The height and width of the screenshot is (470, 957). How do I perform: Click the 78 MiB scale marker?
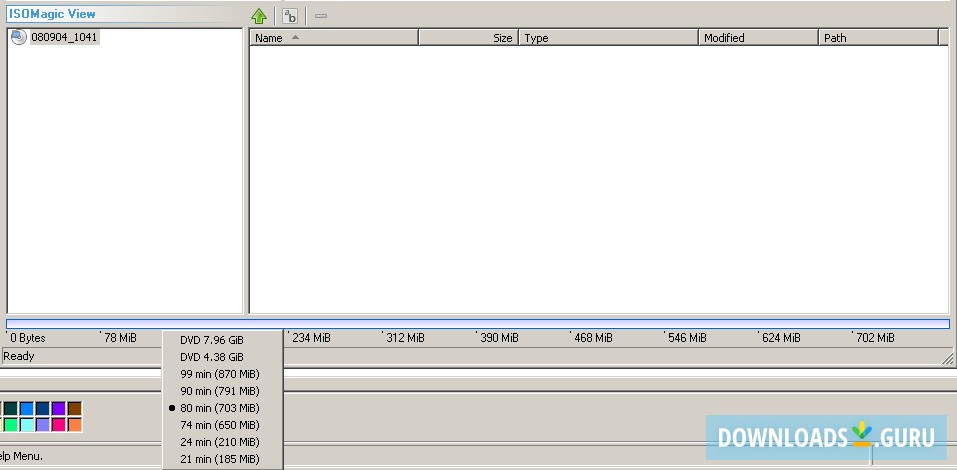coord(120,338)
